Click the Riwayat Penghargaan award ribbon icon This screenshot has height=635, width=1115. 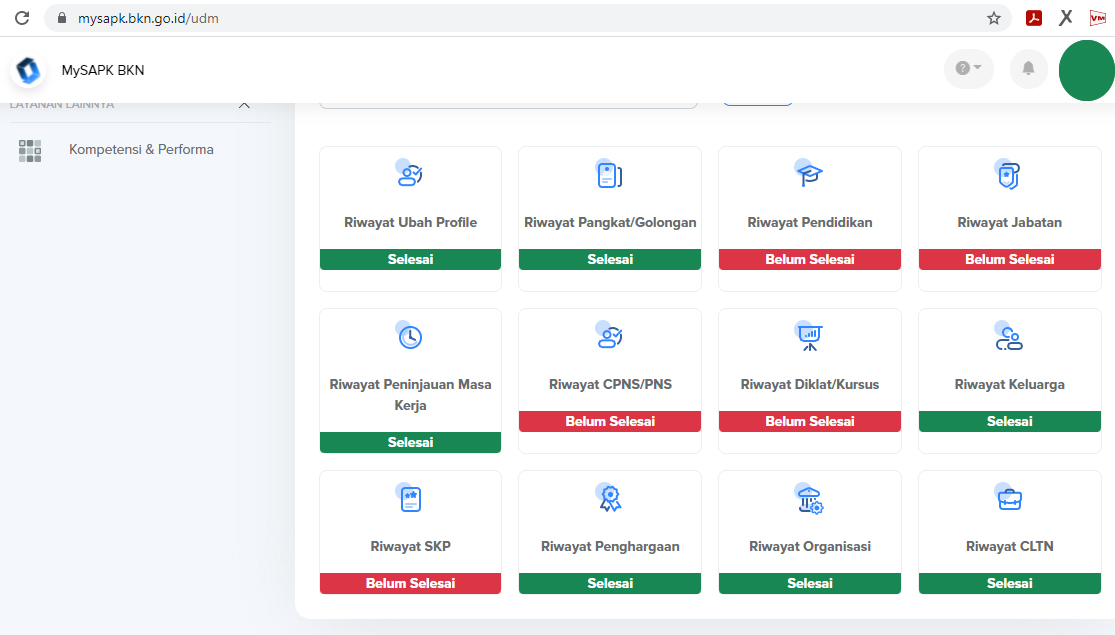[x=609, y=498]
